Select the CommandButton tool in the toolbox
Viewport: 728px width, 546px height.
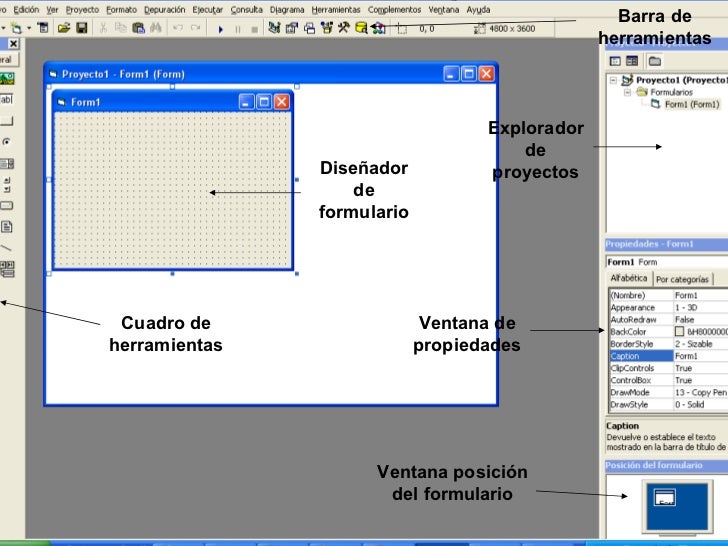click(x=6, y=121)
